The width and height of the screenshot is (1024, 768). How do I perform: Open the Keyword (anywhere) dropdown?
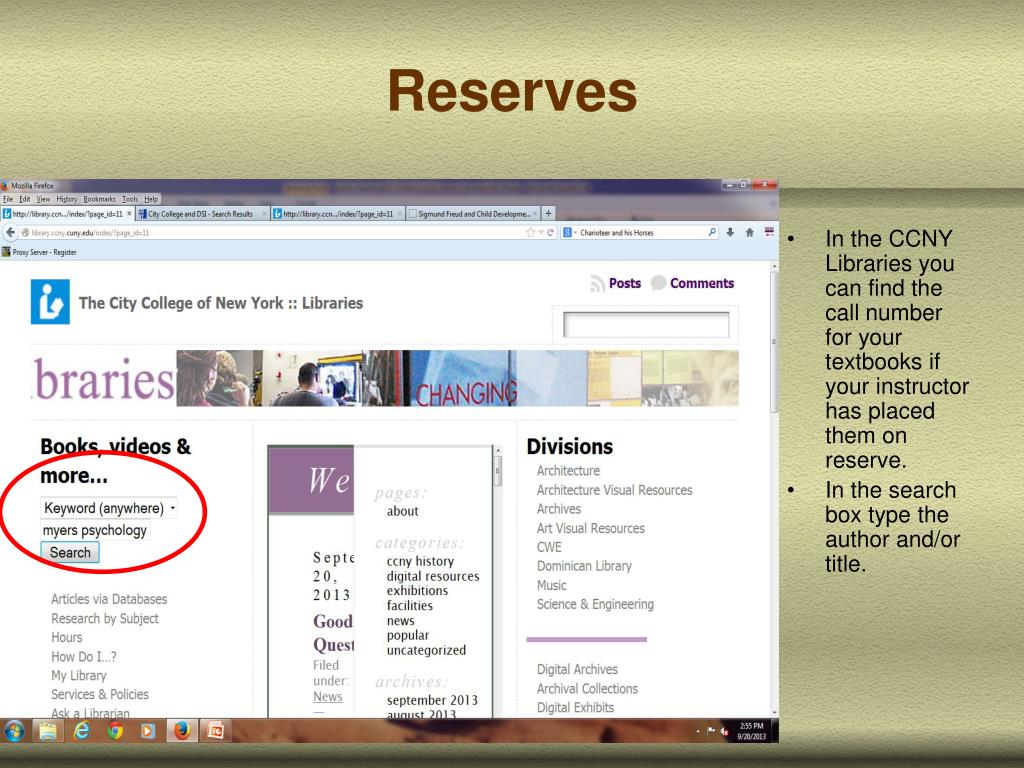click(108, 508)
